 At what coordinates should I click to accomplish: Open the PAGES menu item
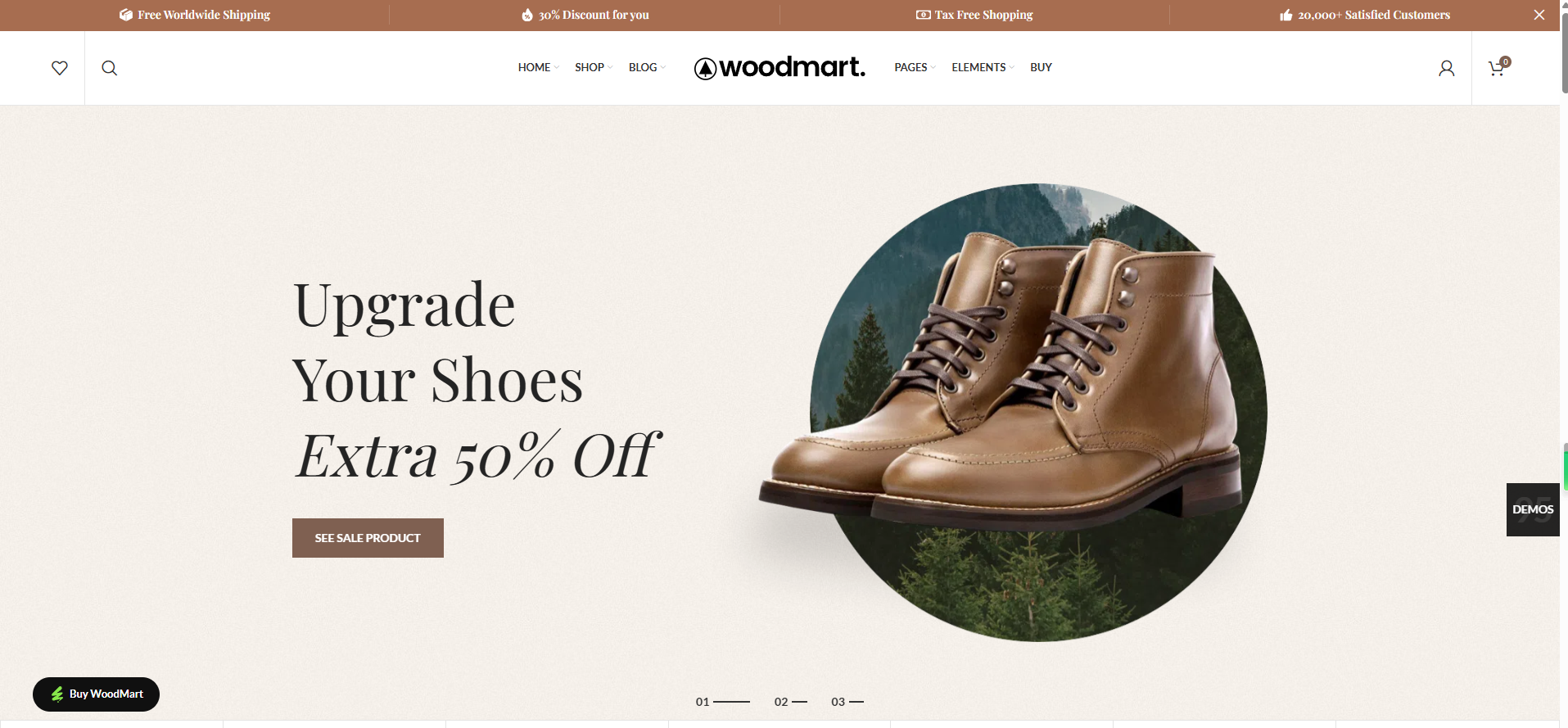tap(915, 67)
